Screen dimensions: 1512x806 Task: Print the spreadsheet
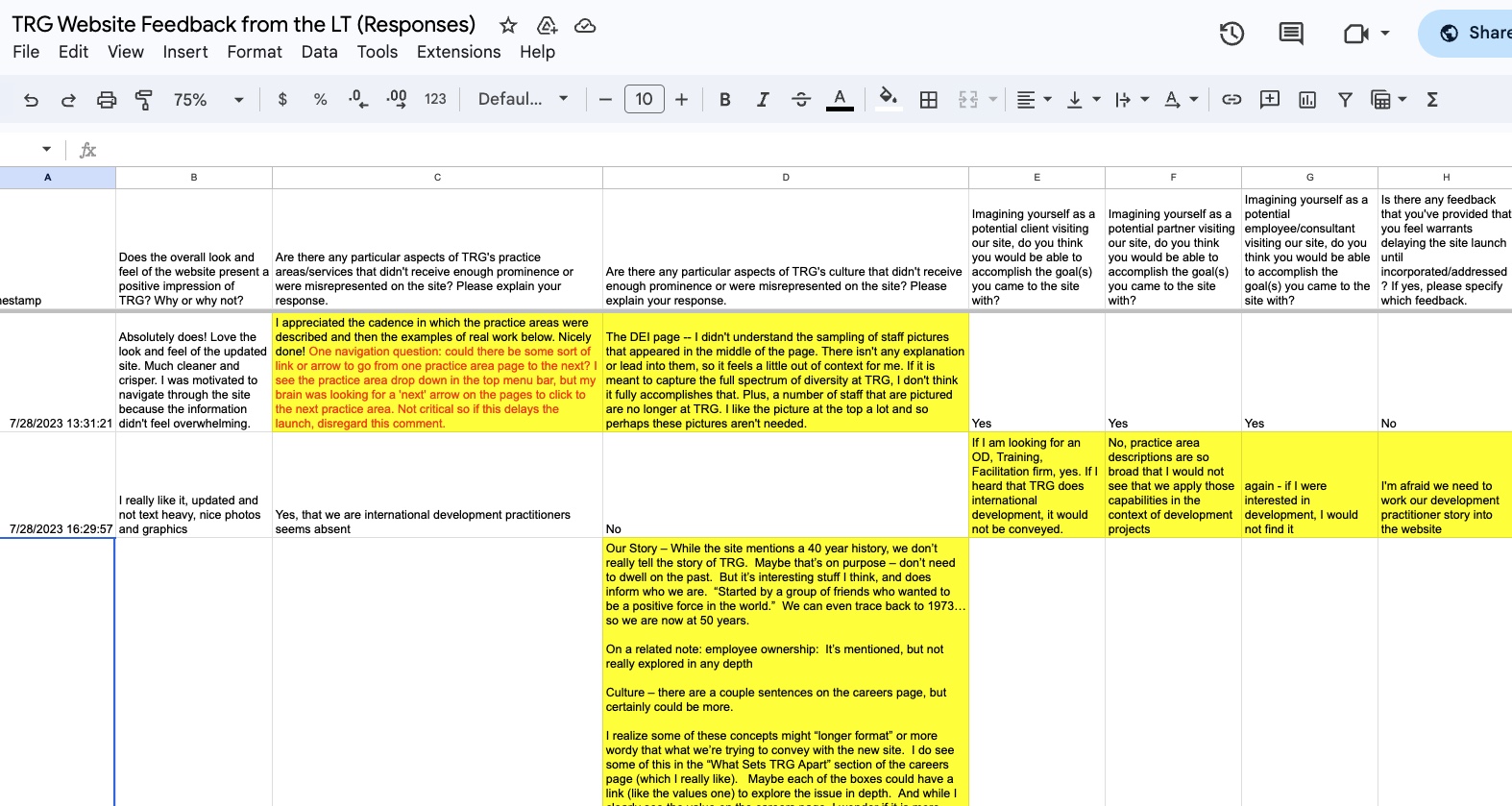(107, 100)
